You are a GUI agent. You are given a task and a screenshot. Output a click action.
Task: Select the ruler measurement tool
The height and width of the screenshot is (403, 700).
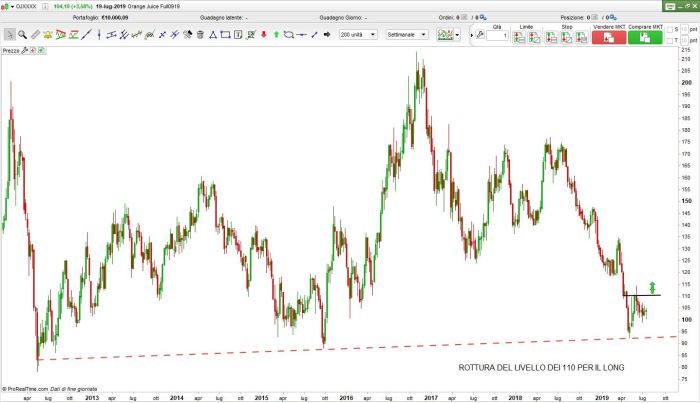(36, 35)
